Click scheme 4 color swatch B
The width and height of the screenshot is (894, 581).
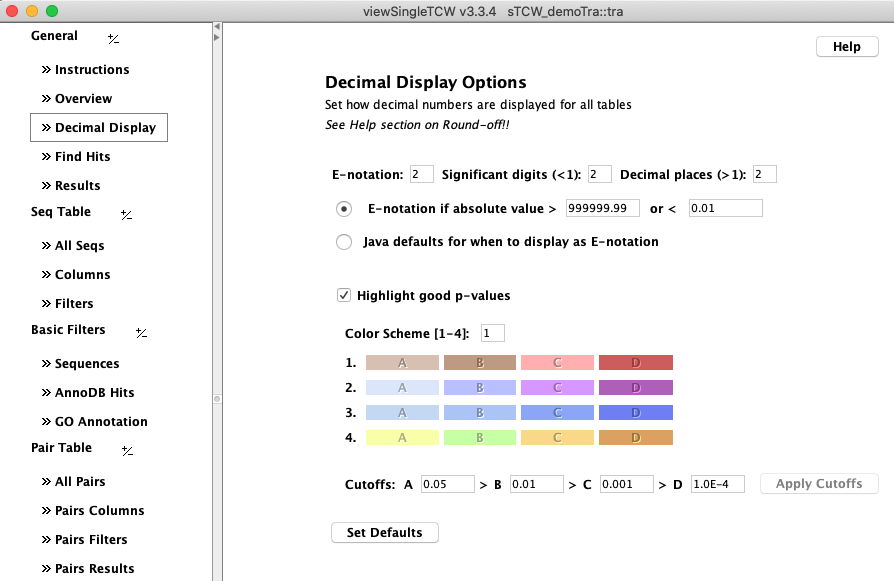point(480,438)
